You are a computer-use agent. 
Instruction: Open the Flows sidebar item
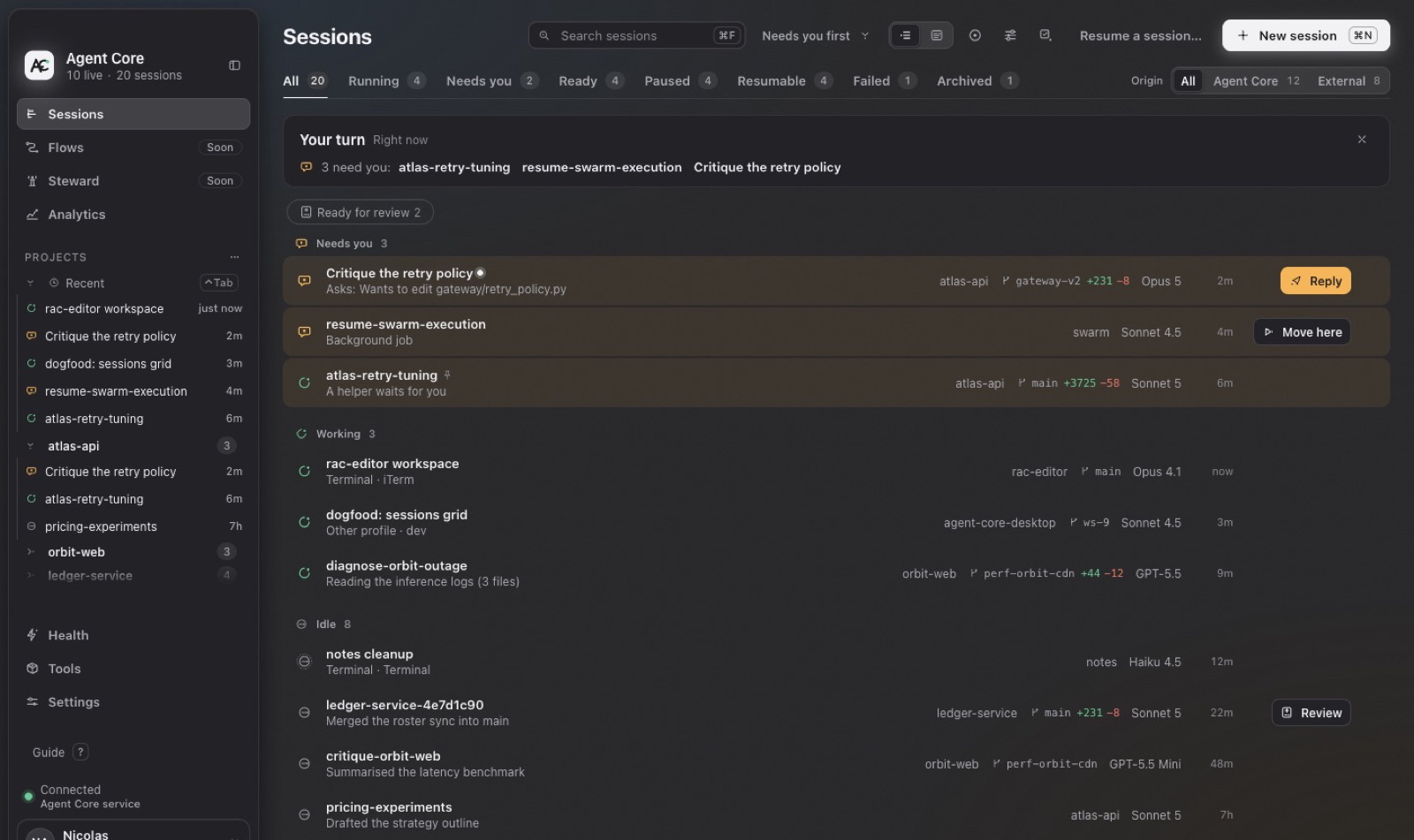[133, 148]
